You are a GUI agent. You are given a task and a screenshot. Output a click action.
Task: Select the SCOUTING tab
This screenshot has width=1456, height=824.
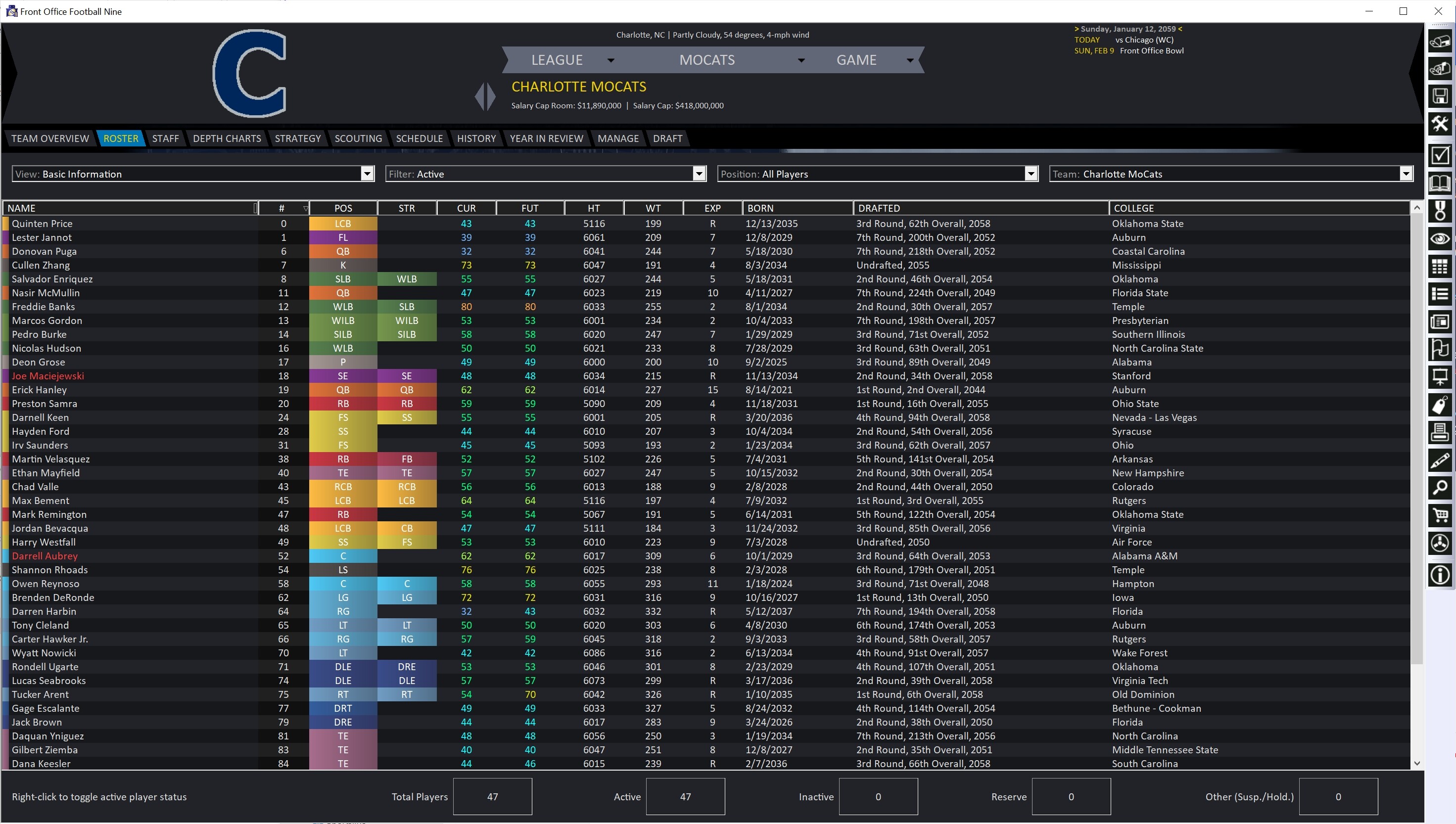[358, 138]
